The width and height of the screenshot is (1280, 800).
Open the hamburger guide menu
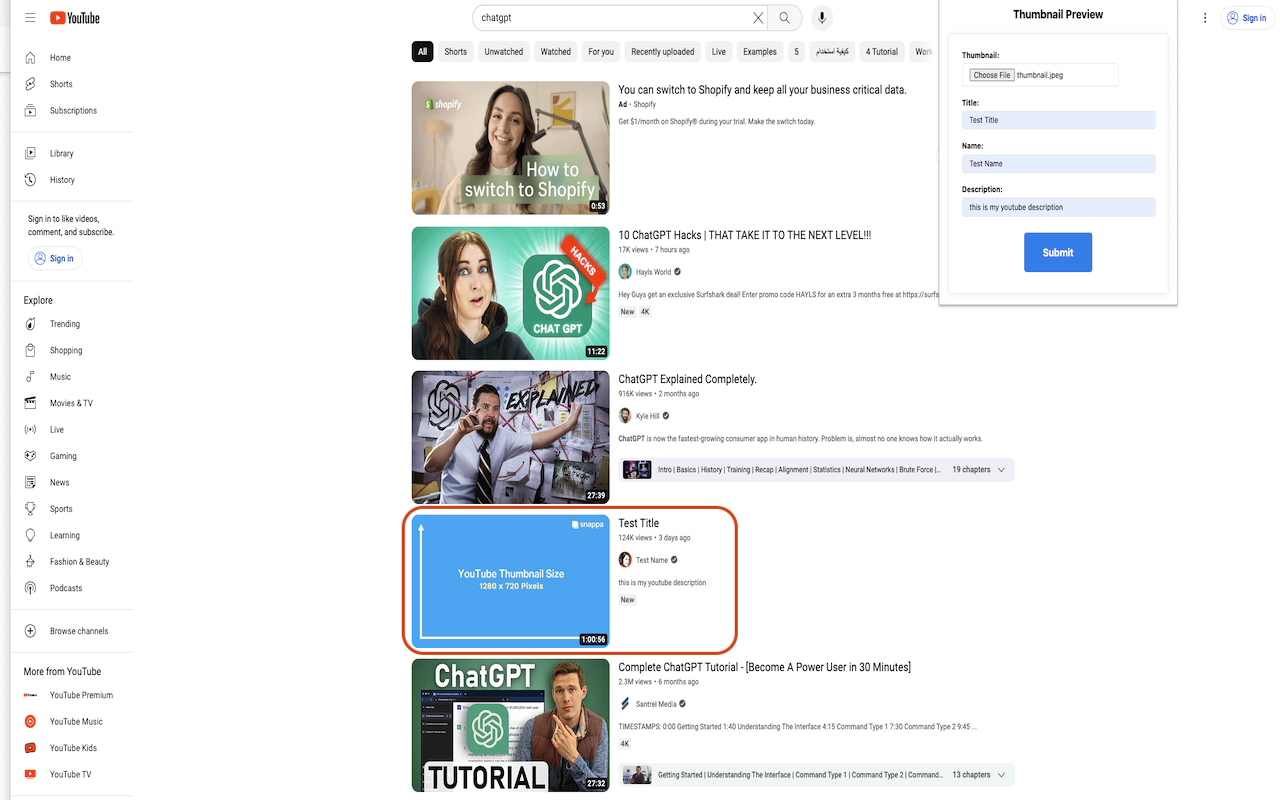[x=30, y=18]
